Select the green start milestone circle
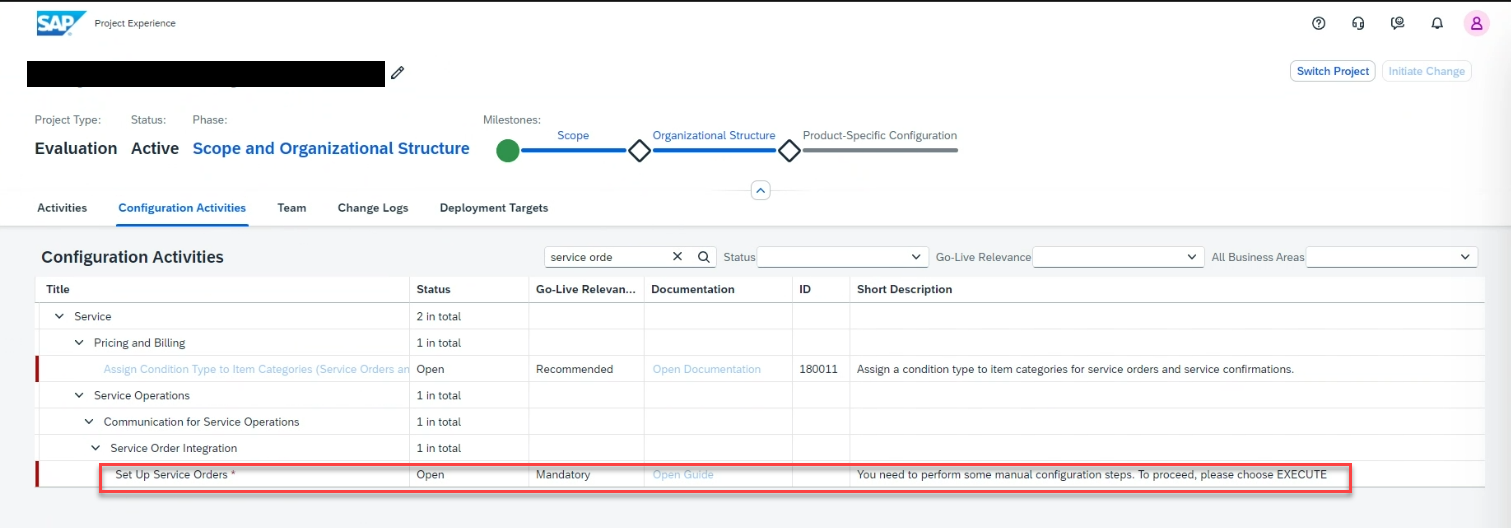The width and height of the screenshot is (1511, 528). pyautogui.click(x=508, y=151)
